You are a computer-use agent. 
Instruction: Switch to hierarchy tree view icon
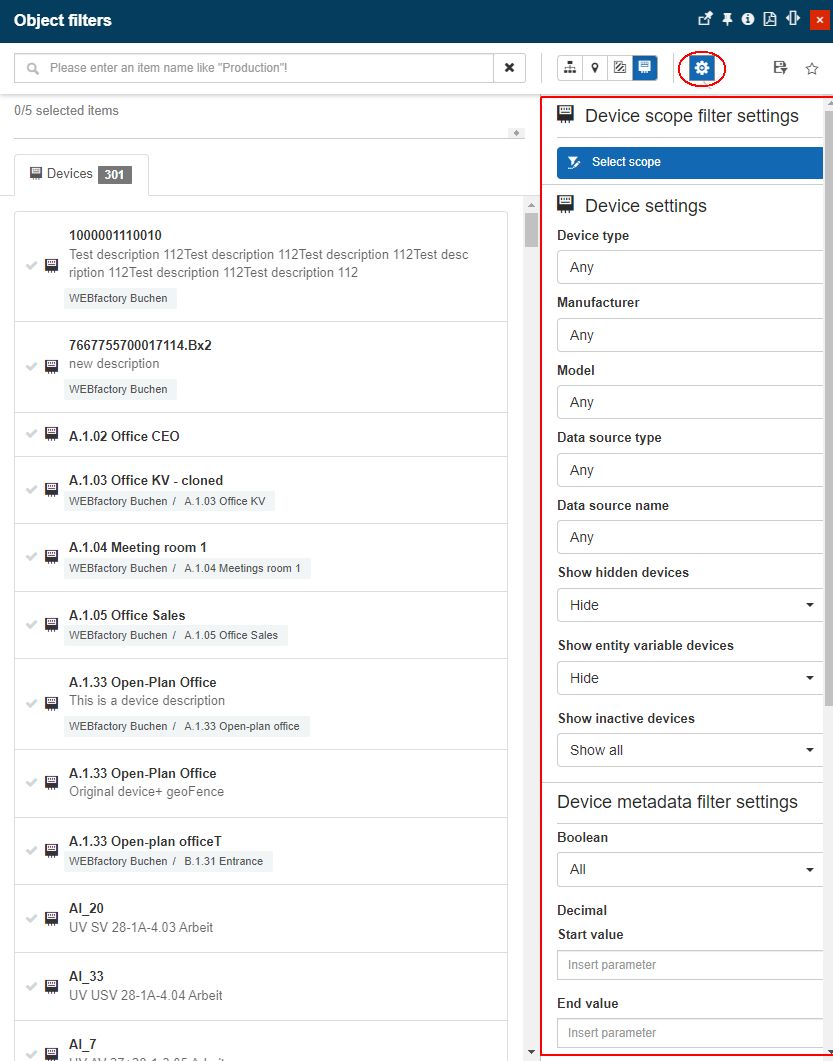[x=570, y=68]
